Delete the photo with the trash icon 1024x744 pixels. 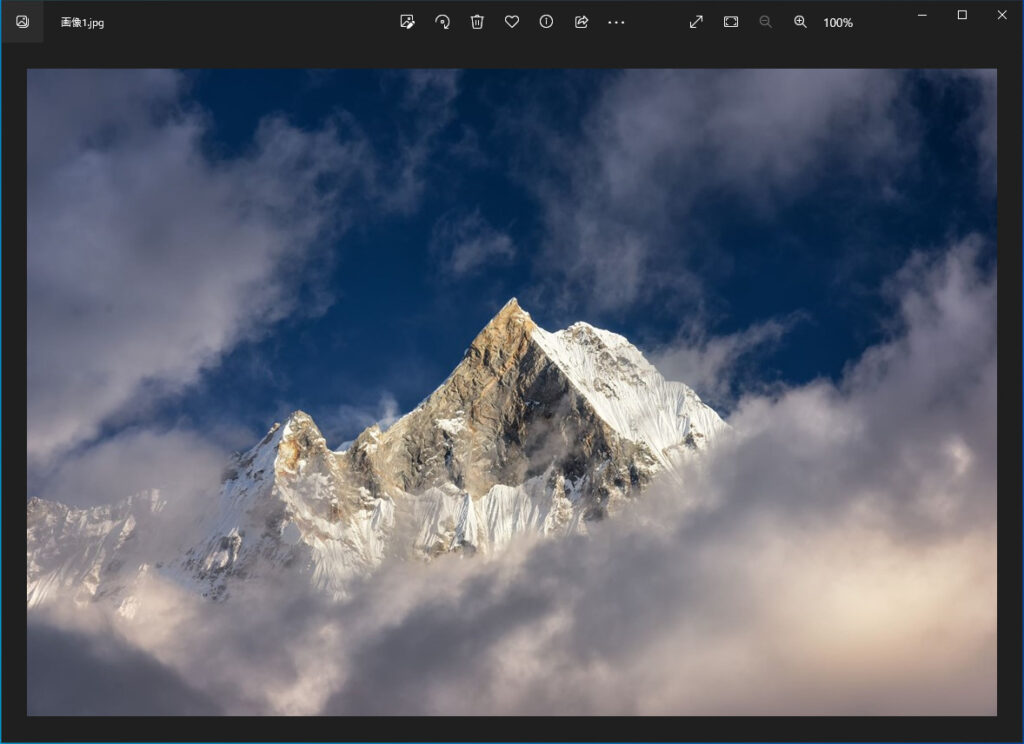(x=477, y=22)
